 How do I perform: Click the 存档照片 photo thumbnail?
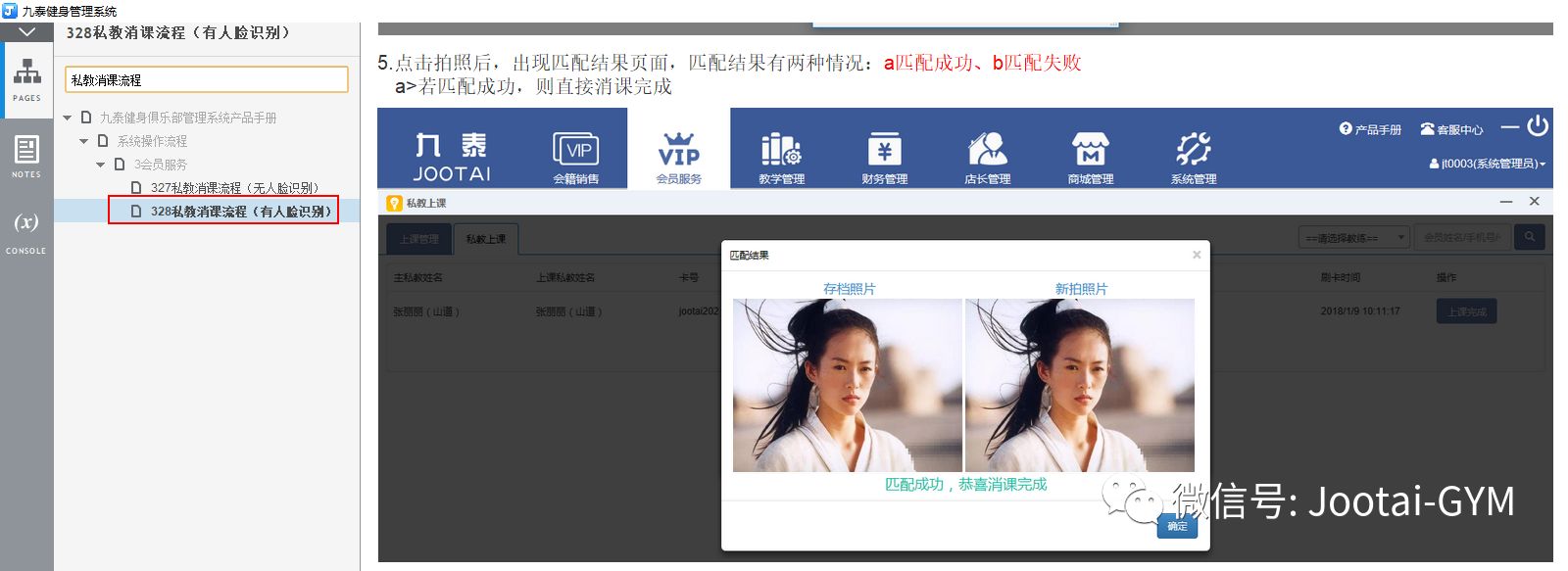[x=848, y=385]
